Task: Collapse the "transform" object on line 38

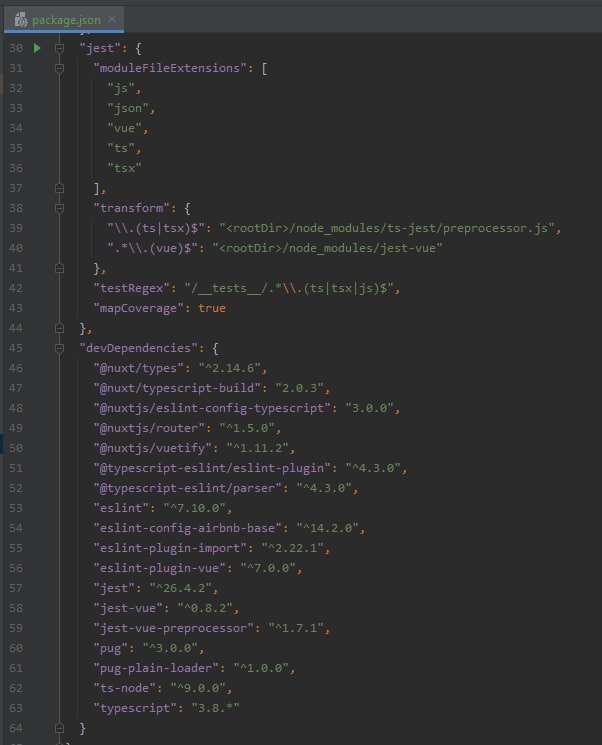Action: point(59,208)
